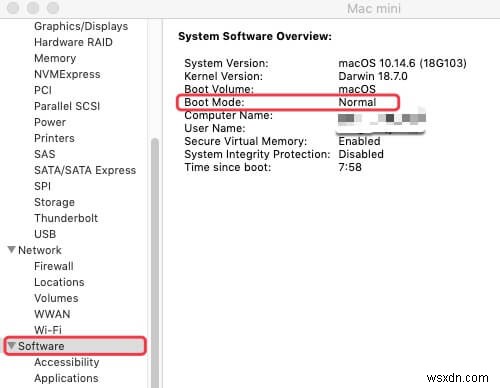Click the System Integrity Protection value Disabled
500x388 pixels.
(x=361, y=154)
